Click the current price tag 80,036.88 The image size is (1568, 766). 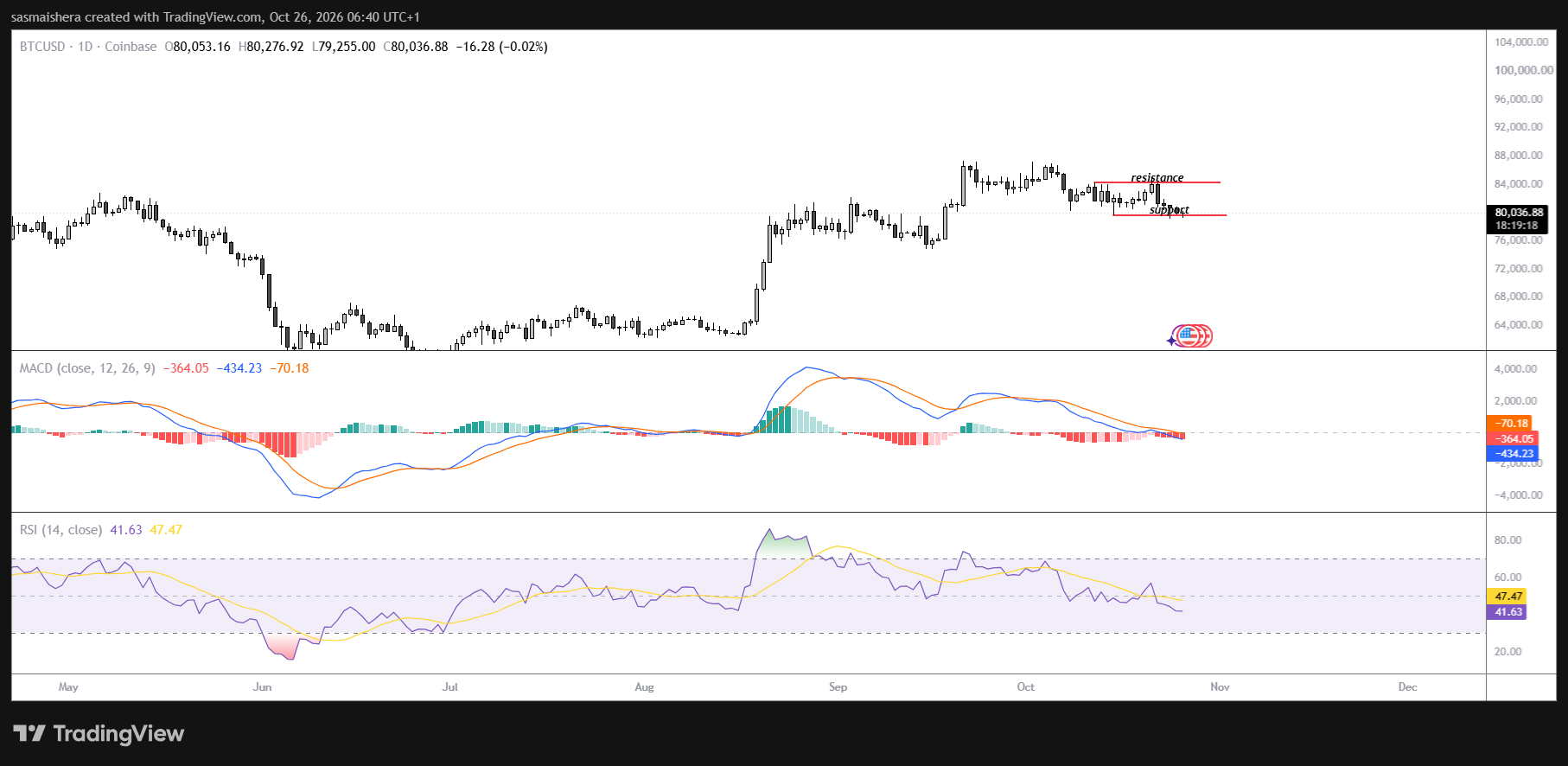pos(1519,213)
